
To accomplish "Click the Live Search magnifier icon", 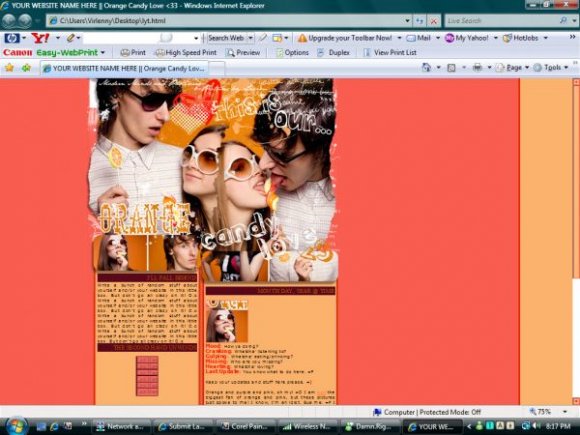I will pyautogui.click(x=563, y=21).
